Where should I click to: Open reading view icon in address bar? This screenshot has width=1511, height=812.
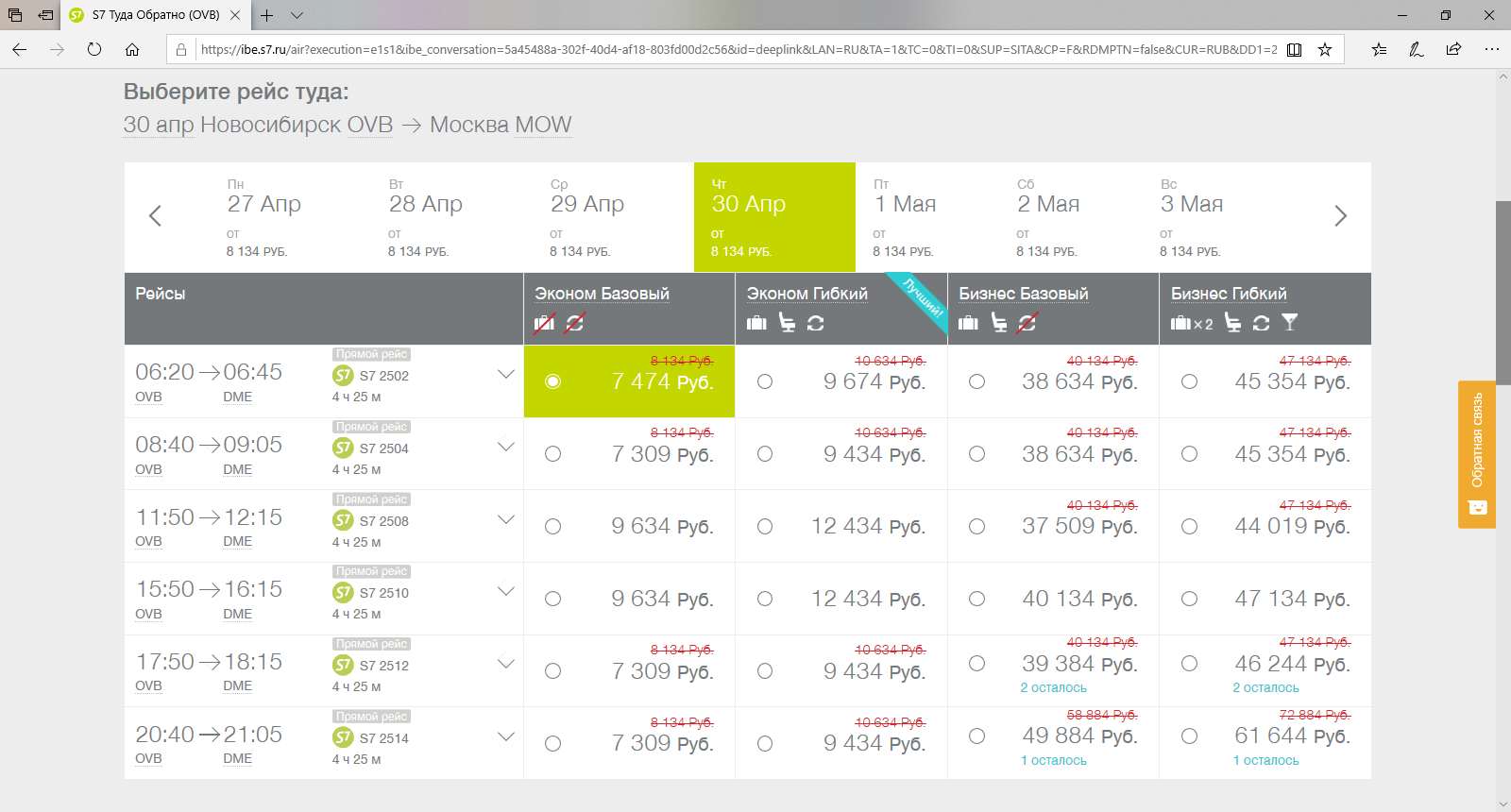[1295, 49]
